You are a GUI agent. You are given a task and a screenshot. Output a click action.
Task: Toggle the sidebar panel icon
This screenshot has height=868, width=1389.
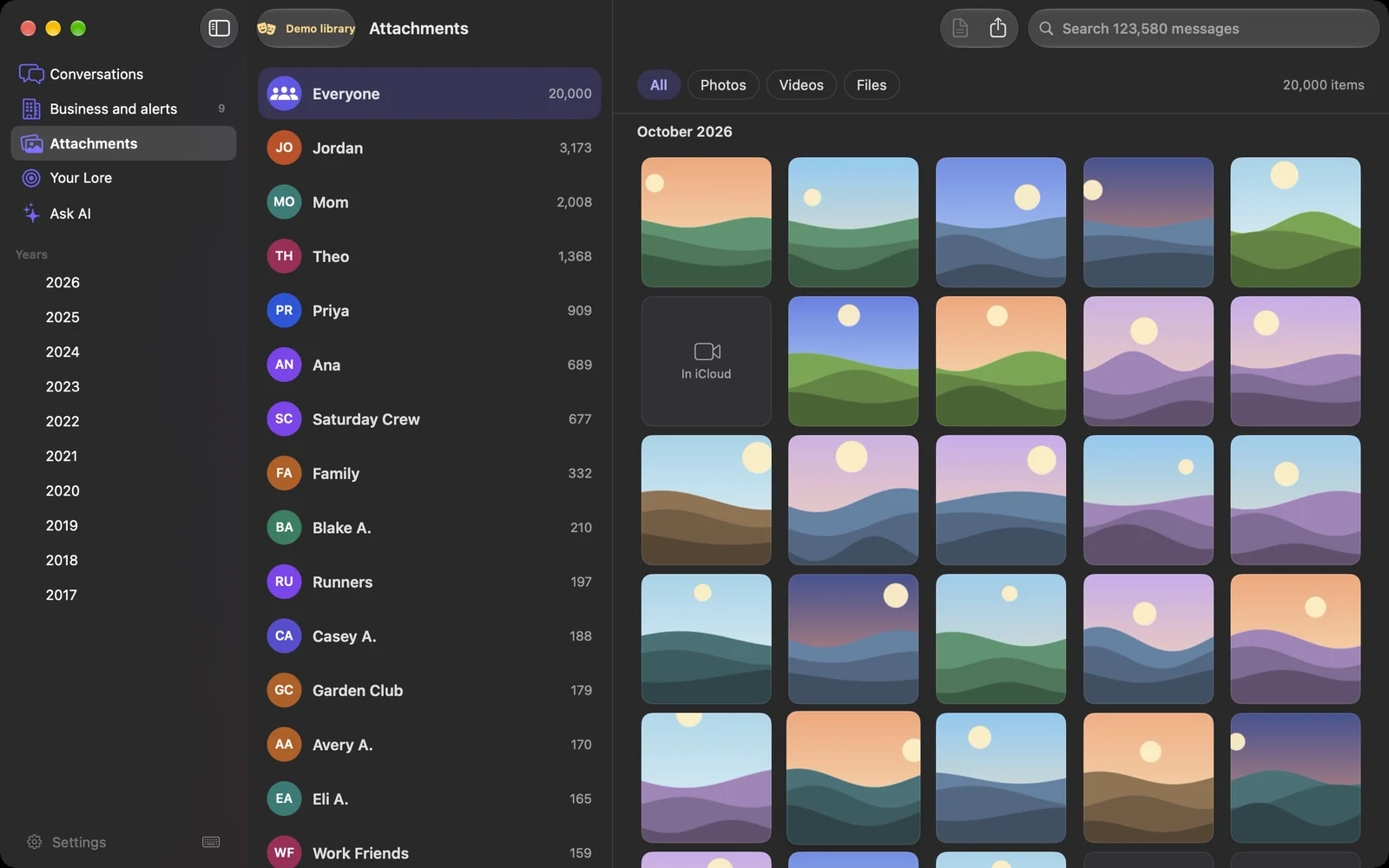coord(219,29)
